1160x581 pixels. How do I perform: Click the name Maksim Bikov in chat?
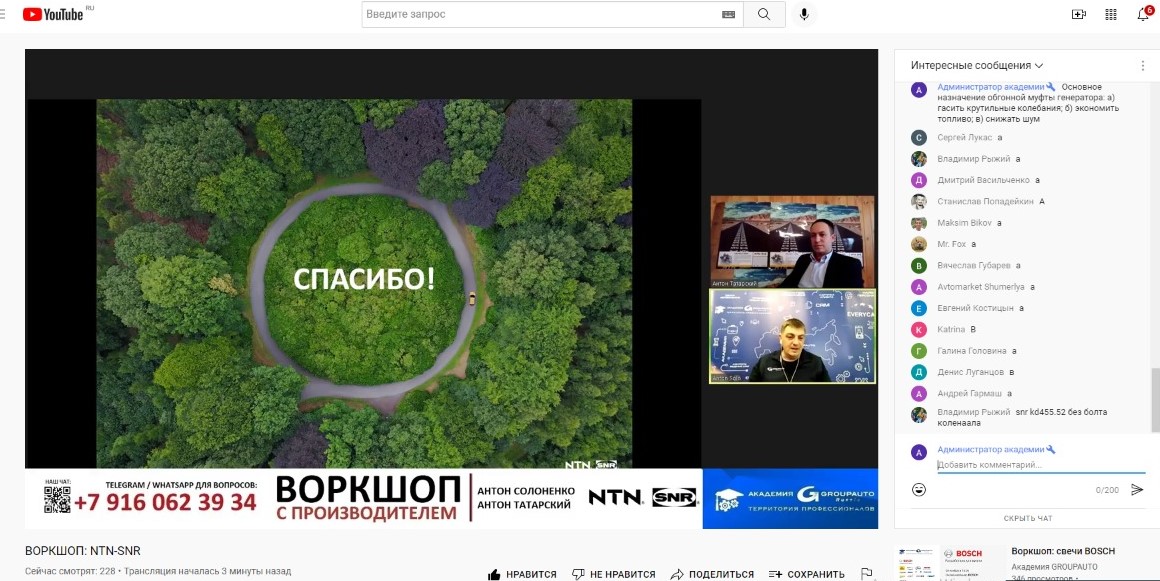[965, 223]
